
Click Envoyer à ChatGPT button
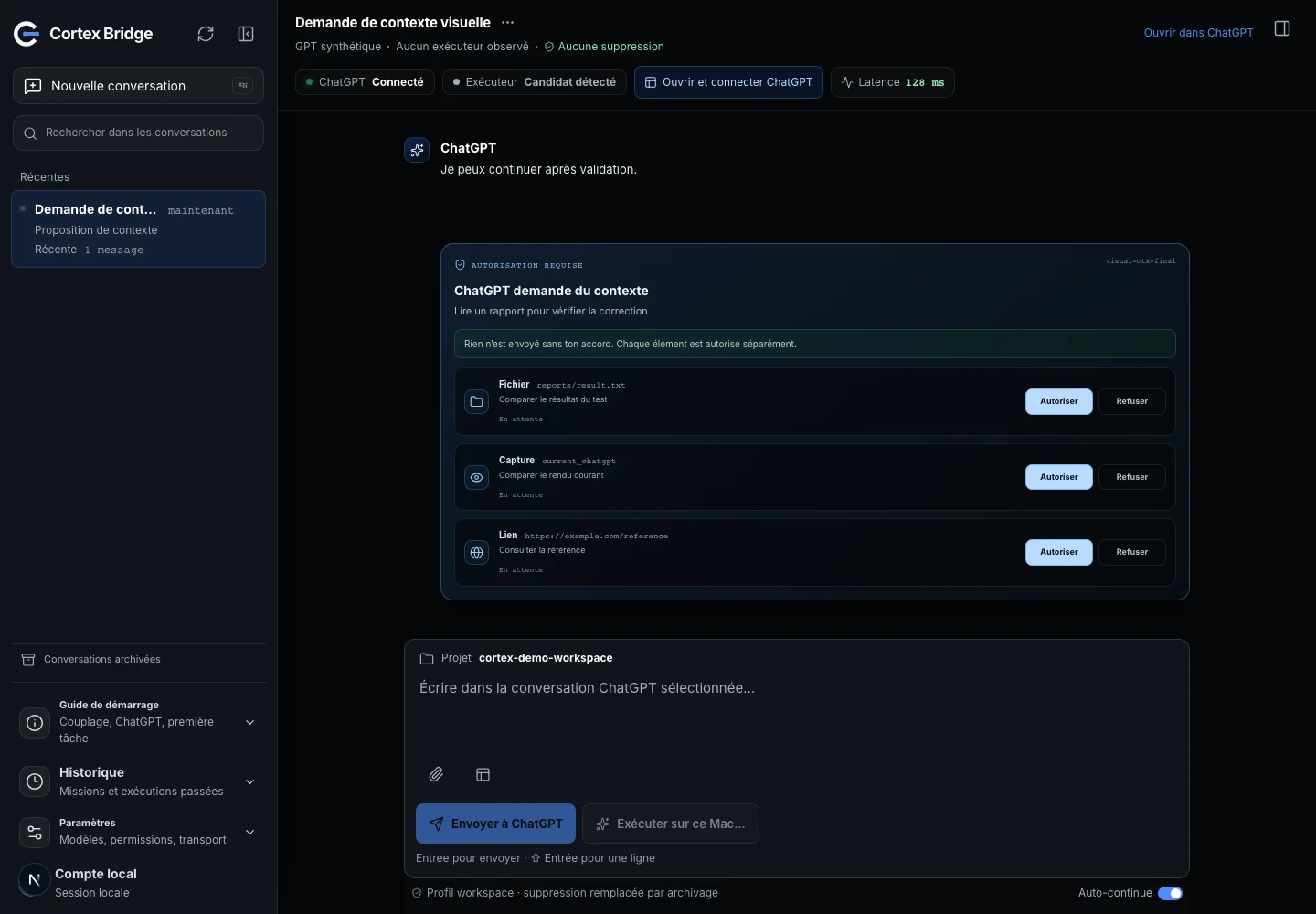coord(495,824)
